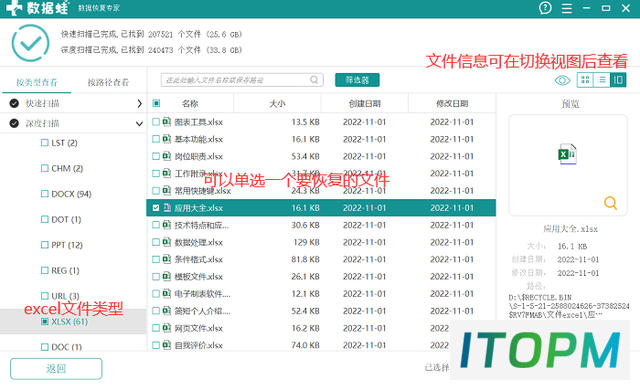Click the 筛选器 filter button

click(x=357, y=80)
